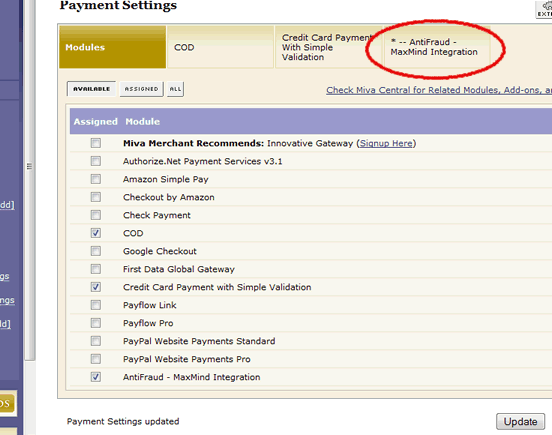Enable Checkout by Amazon checkbox

95,197
